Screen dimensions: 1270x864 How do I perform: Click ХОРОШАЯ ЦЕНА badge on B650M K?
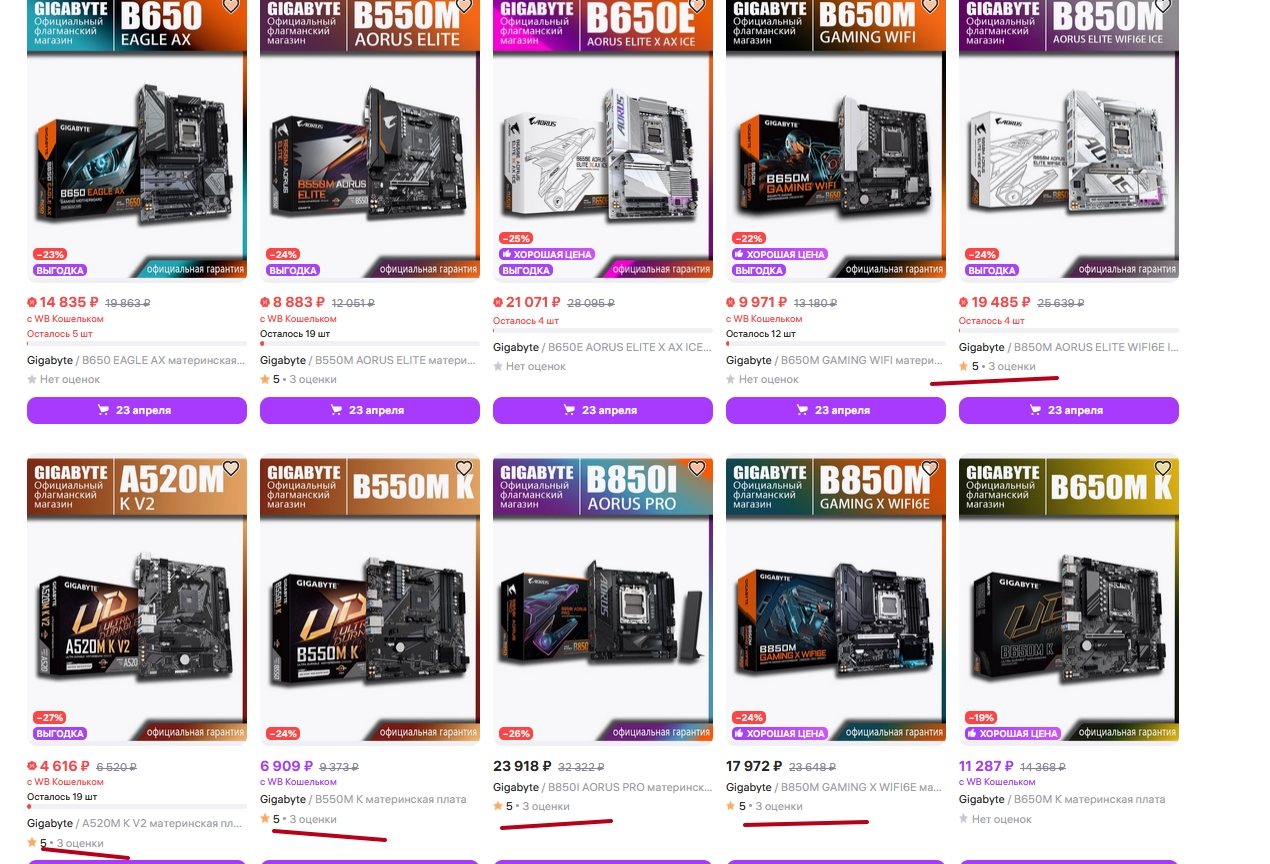click(1012, 733)
